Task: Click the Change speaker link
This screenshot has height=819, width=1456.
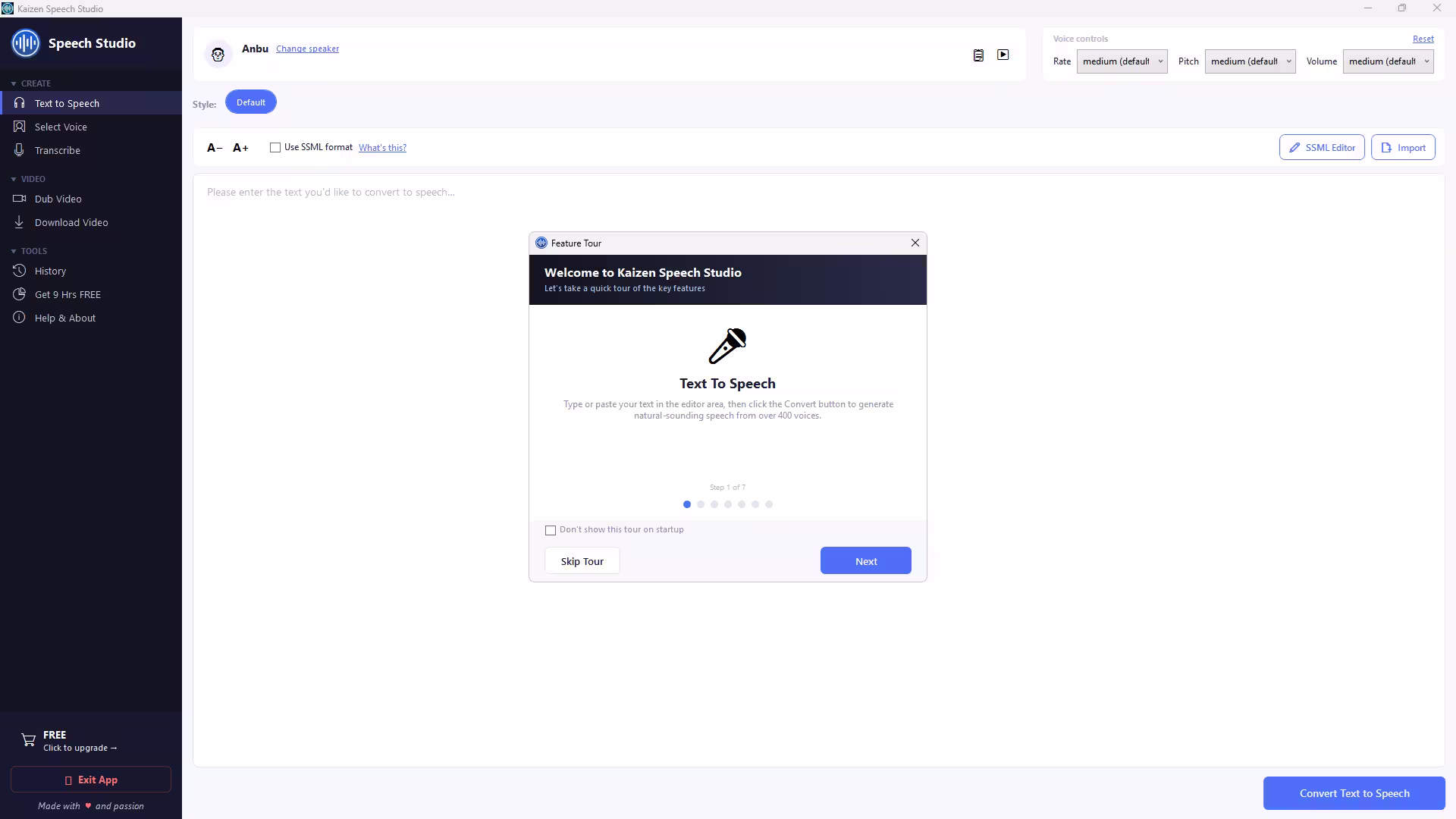Action: (307, 49)
